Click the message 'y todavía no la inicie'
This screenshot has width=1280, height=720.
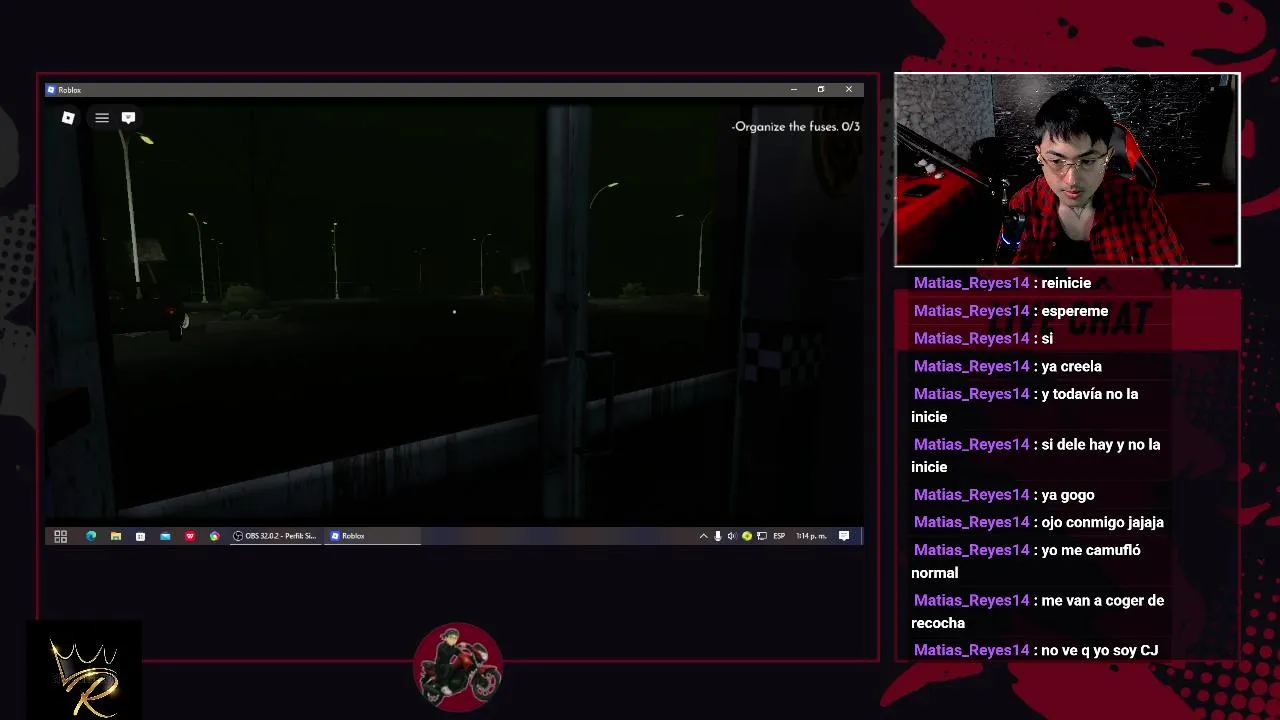(x=1025, y=405)
